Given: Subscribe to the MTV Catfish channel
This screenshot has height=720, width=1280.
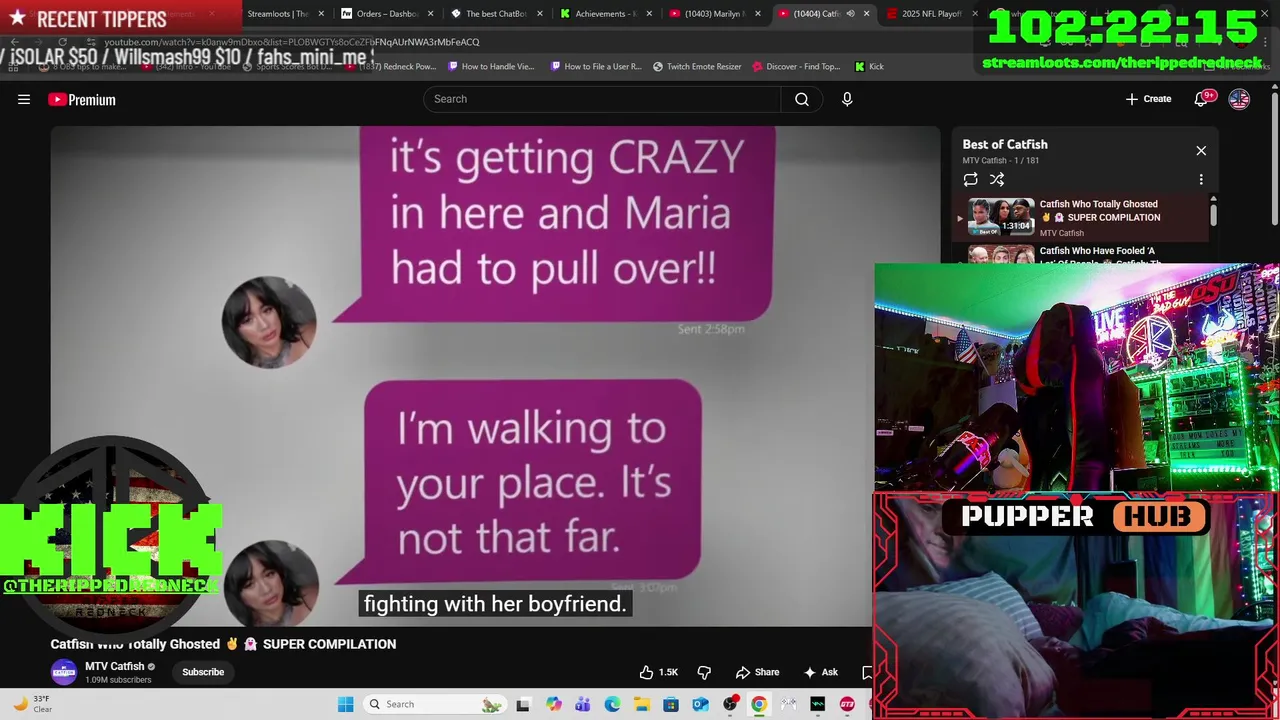Looking at the screenshot, I should 203,672.
